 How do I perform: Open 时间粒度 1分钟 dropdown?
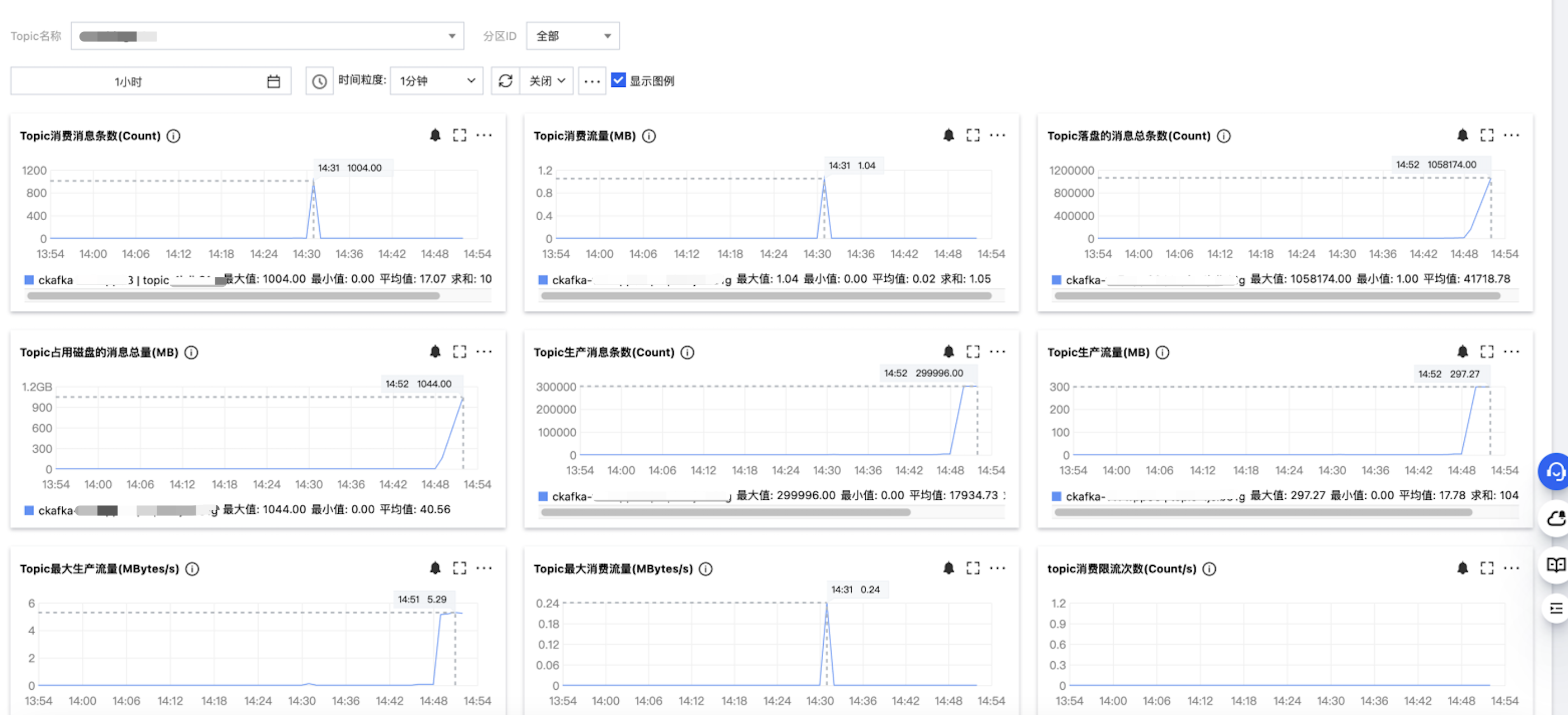436,81
